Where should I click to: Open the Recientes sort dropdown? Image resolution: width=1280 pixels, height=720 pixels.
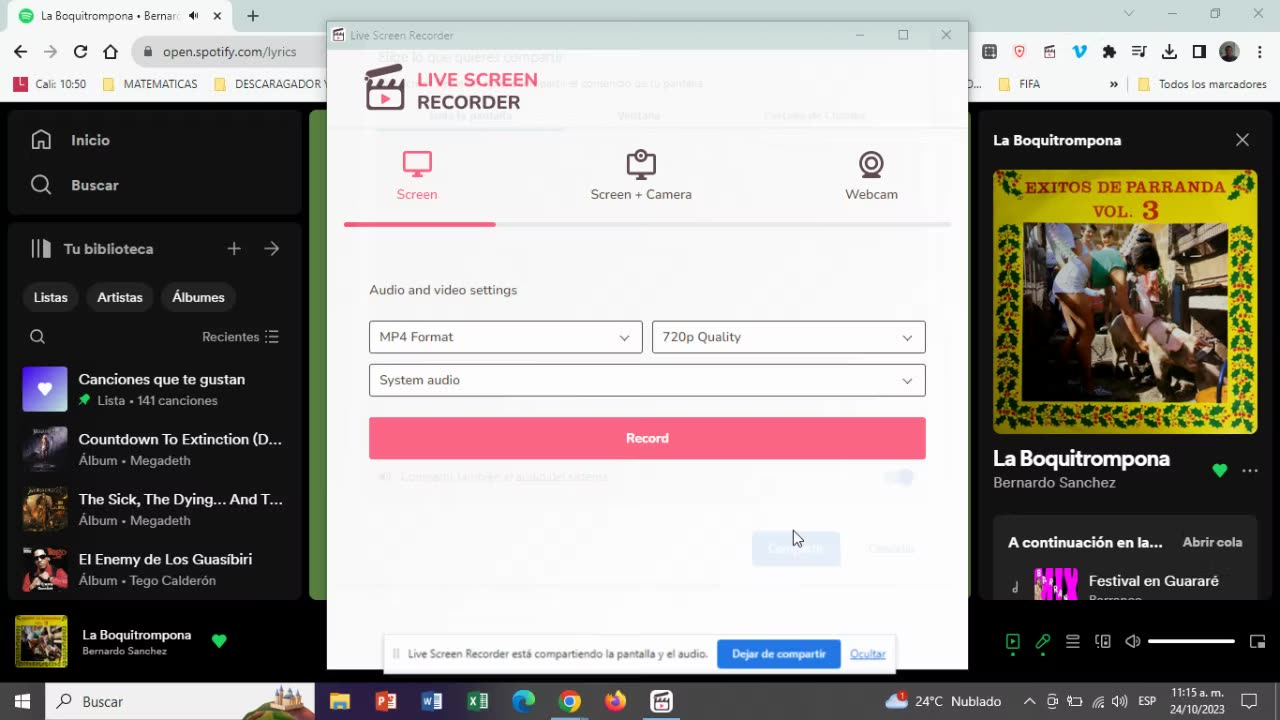point(241,337)
